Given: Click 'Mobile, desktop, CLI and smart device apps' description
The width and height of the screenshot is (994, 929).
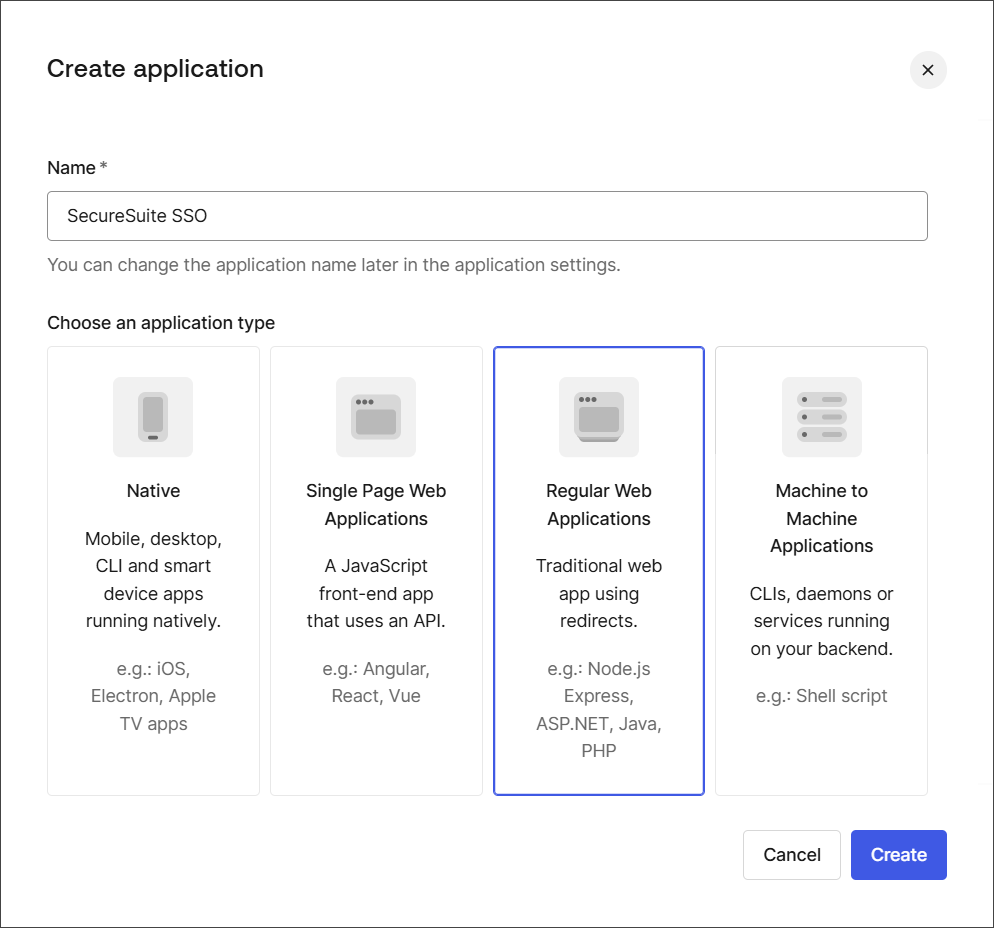Looking at the screenshot, I should pyautogui.click(x=153, y=580).
